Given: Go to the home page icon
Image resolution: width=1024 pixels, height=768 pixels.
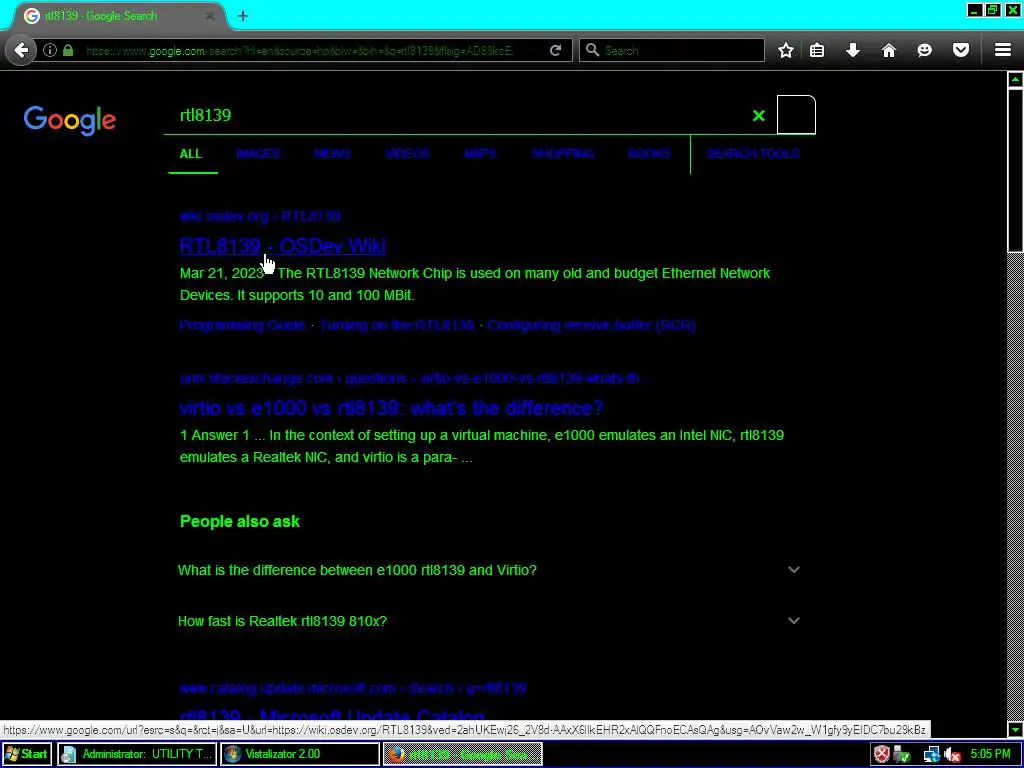Looking at the screenshot, I should [889, 50].
